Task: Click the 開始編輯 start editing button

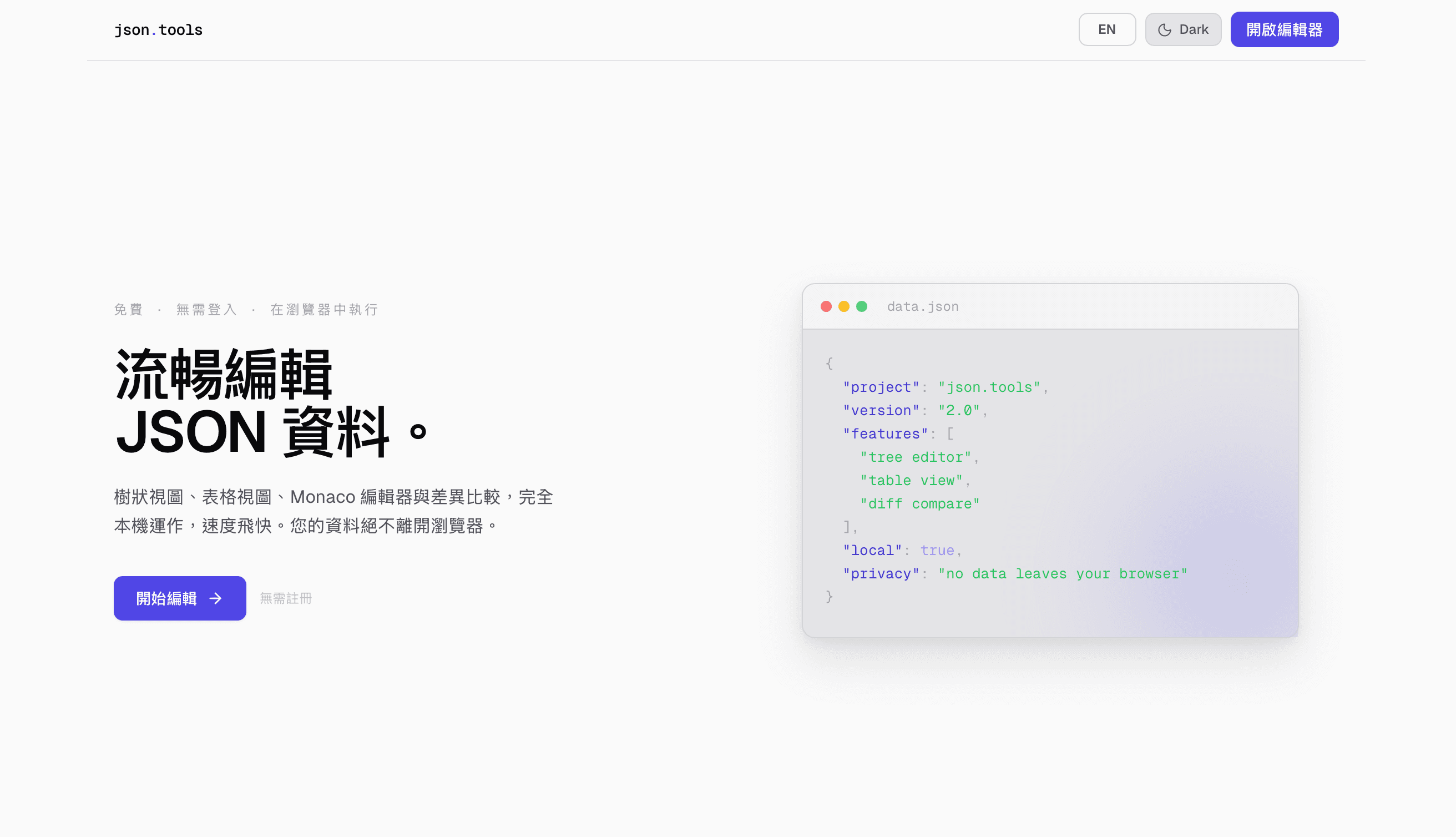Action: (180, 598)
